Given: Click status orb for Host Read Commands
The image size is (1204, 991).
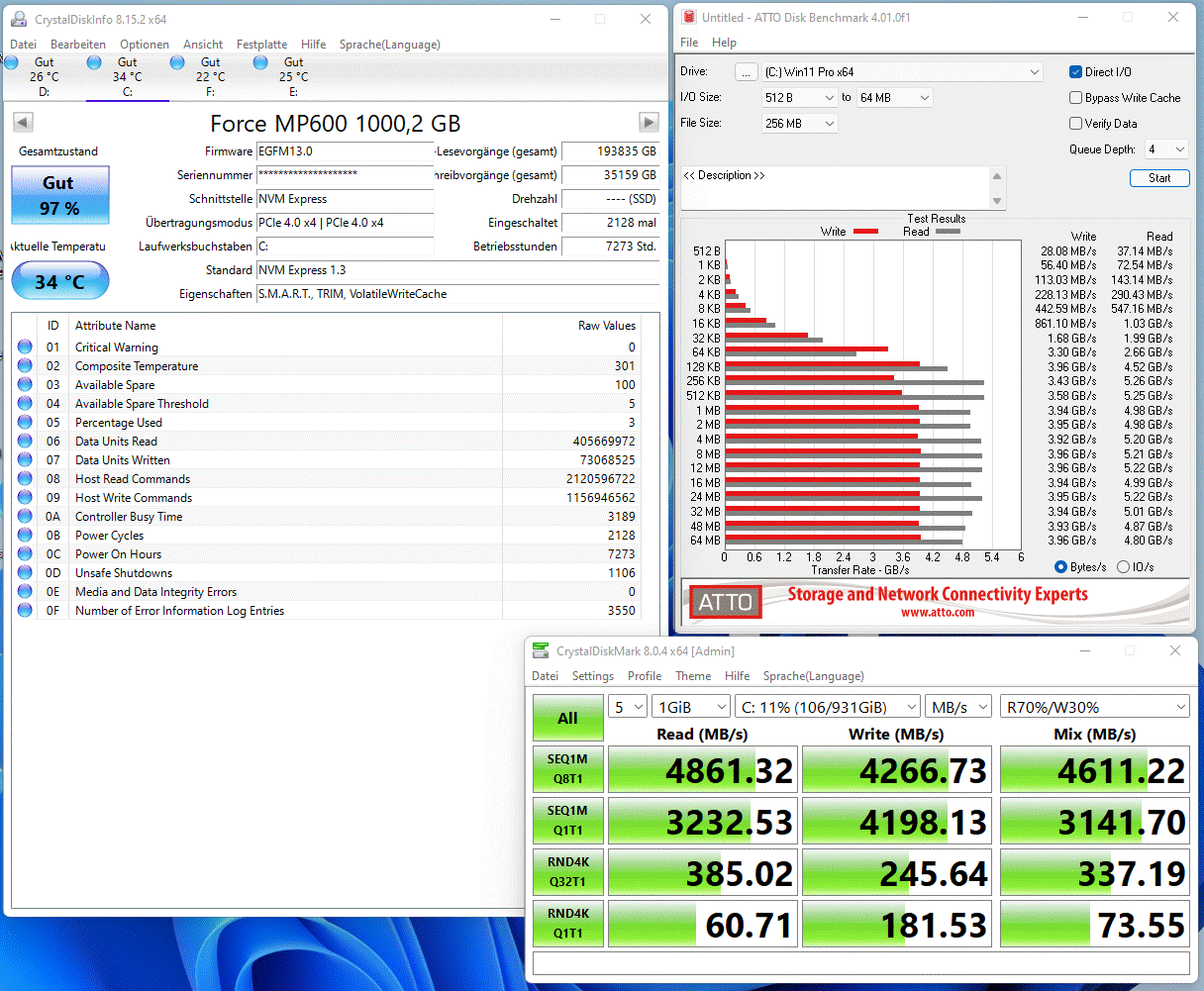Looking at the screenshot, I should pyautogui.click(x=25, y=479).
